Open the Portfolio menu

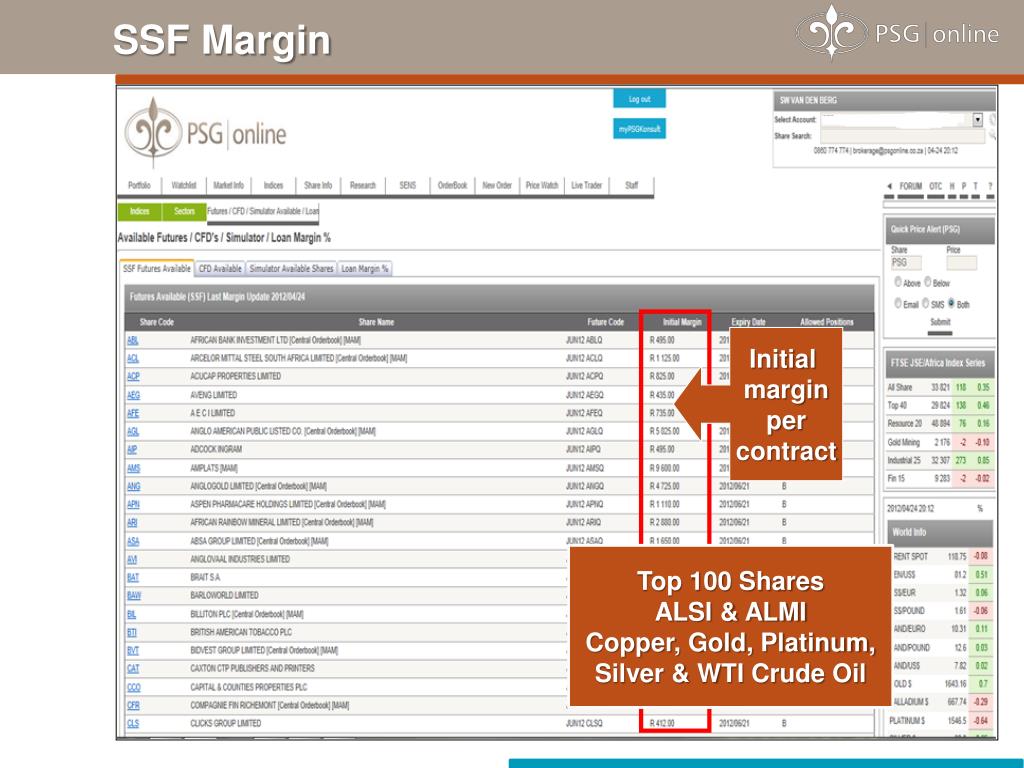point(139,185)
